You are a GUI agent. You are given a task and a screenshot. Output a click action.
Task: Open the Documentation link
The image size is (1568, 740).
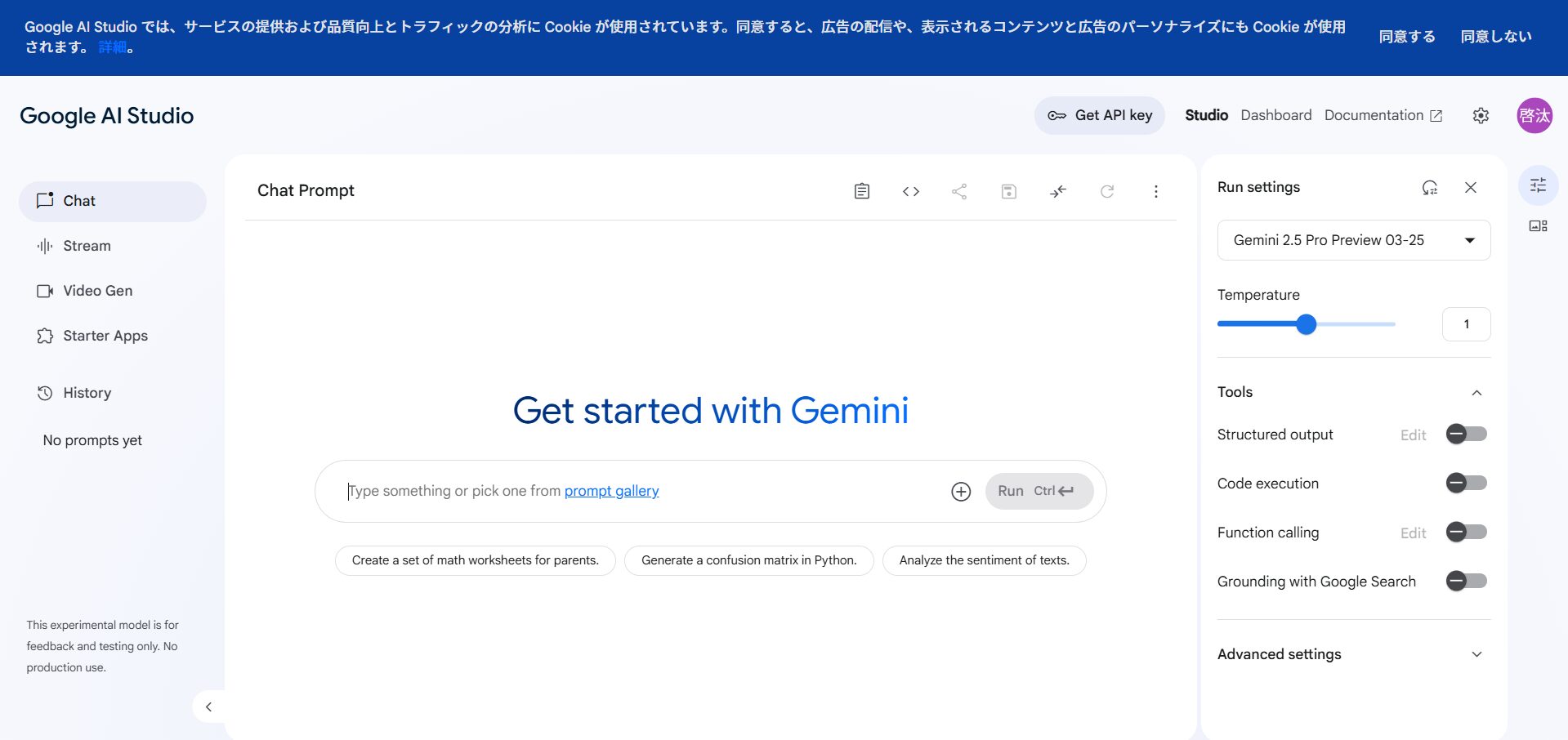click(1383, 116)
